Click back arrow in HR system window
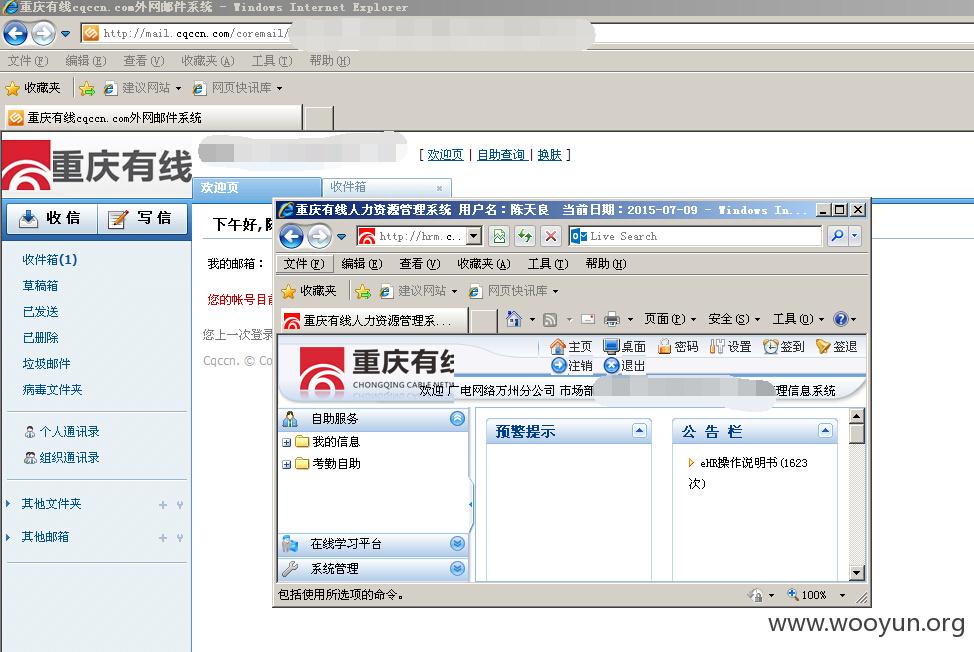 pyautogui.click(x=291, y=236)
